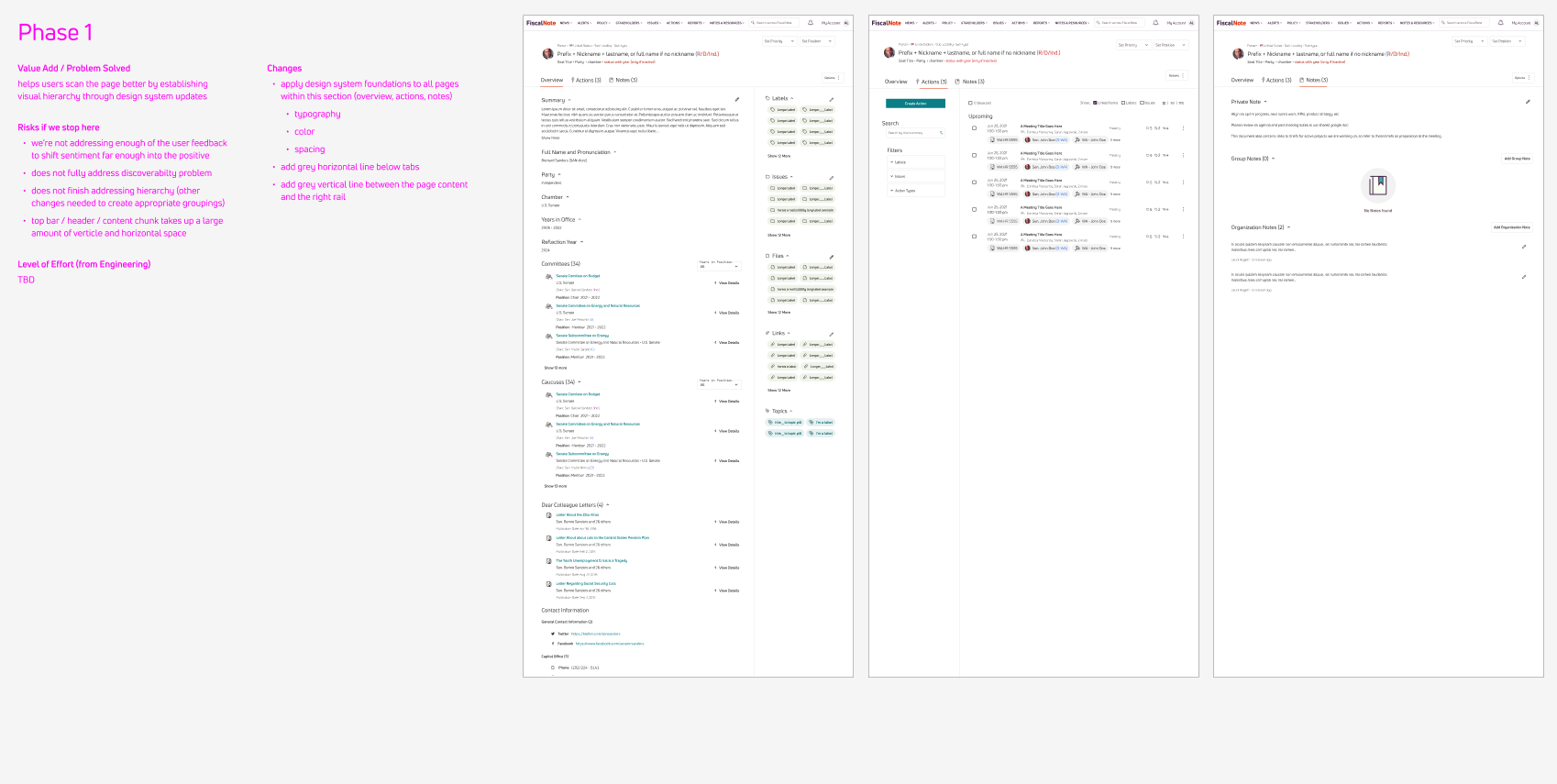
Task: Select Overview tab in the Overview mockup
Action: click(552, 81)
